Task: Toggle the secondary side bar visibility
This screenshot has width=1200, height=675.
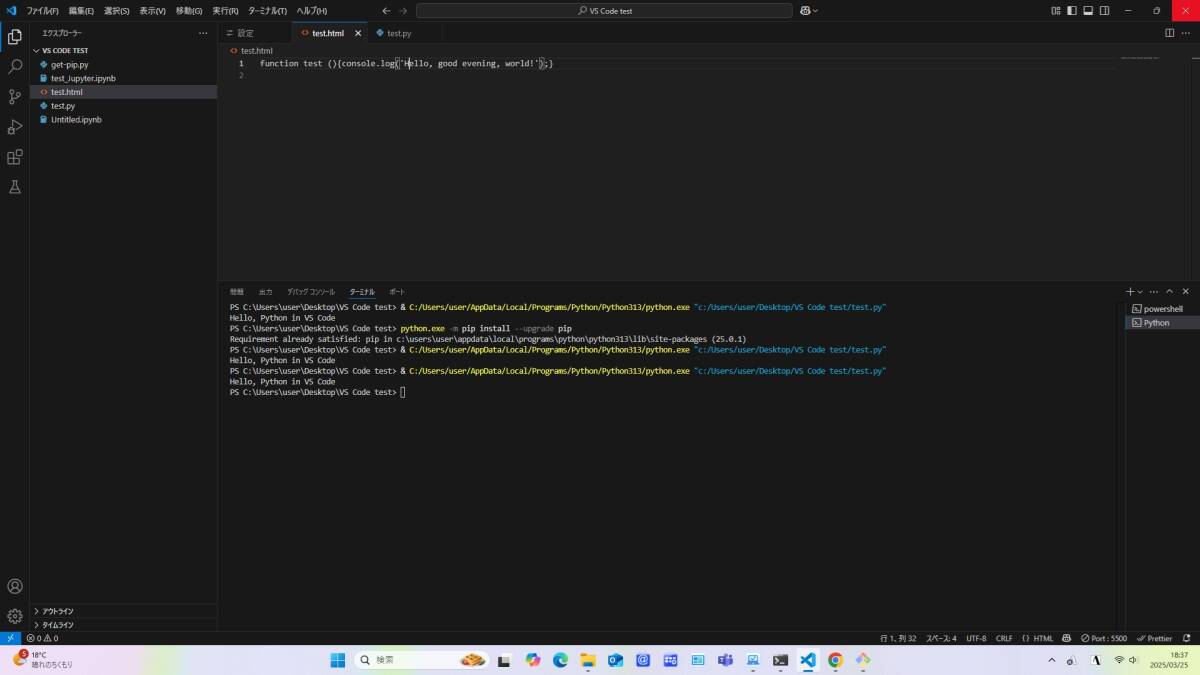Action: (x=1104, y=11)
